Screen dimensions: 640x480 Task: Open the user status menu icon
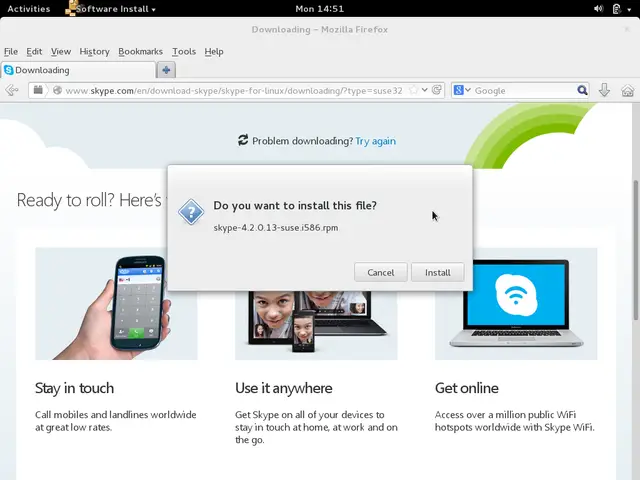[x=617, y=9]
